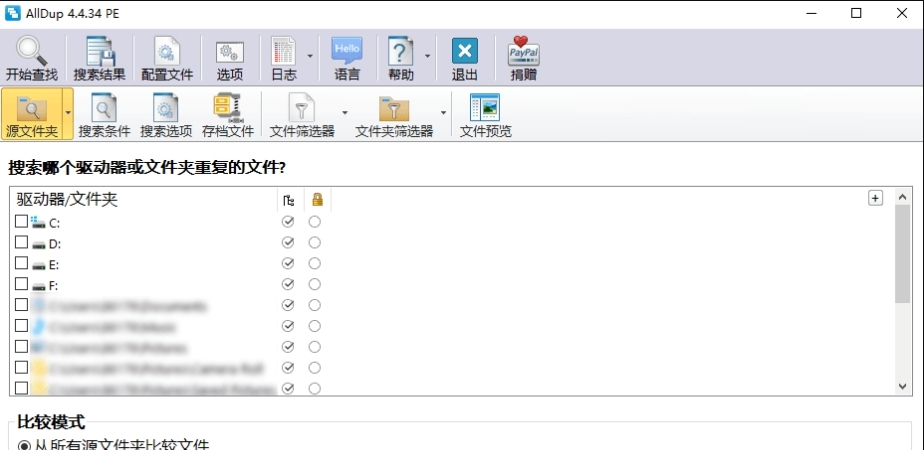Open 选项 options
The width and height of the screenshot is (924, 450).
point(230,59)
